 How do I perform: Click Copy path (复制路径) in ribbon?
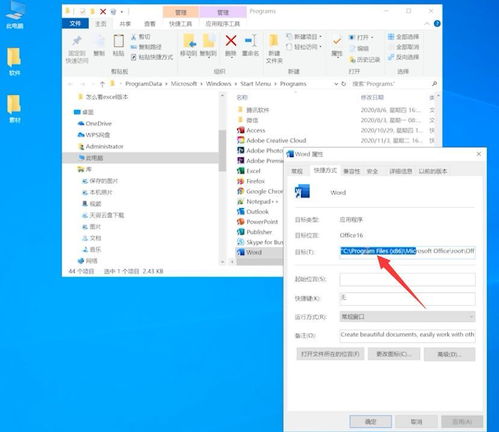[146, 47]
